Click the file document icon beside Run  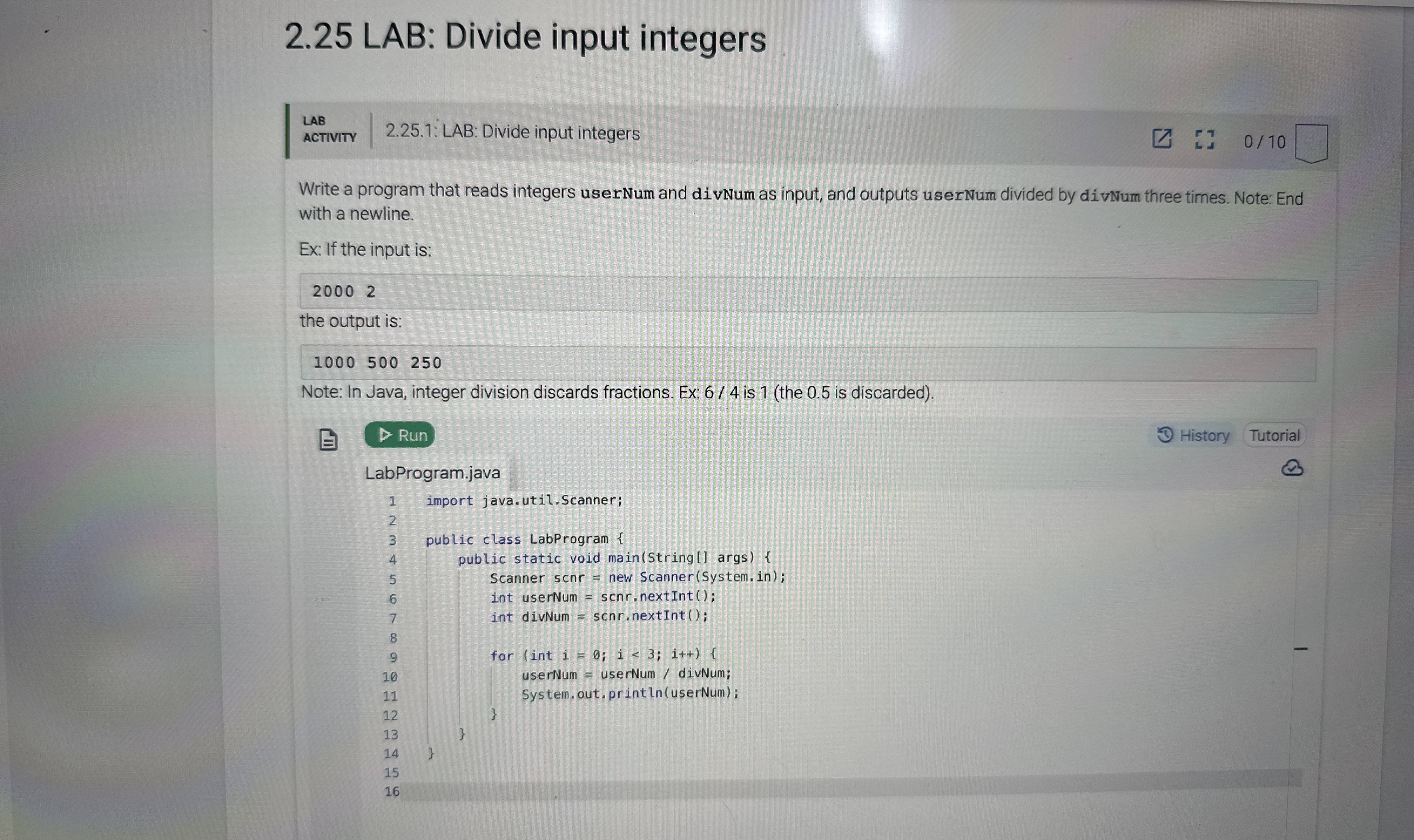coord(328,439)
